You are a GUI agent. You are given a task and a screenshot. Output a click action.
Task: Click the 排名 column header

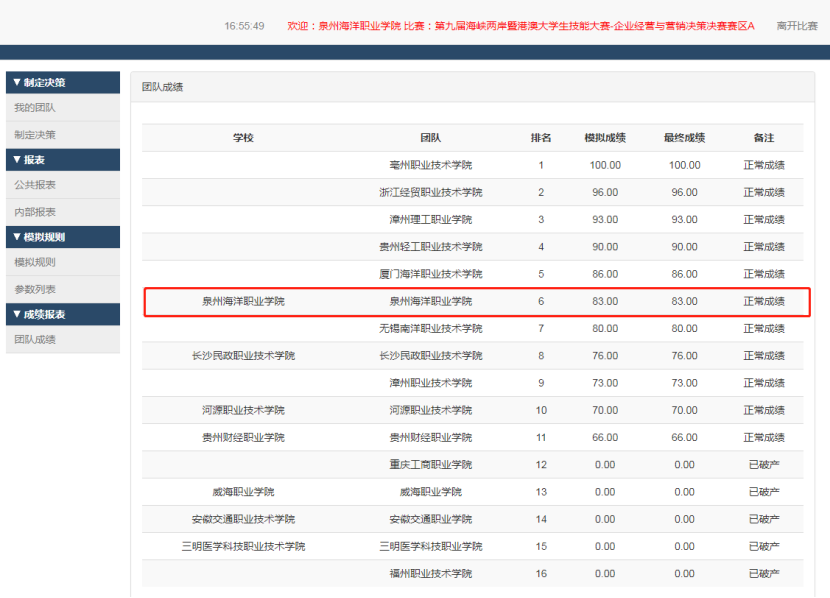[541, 138]
